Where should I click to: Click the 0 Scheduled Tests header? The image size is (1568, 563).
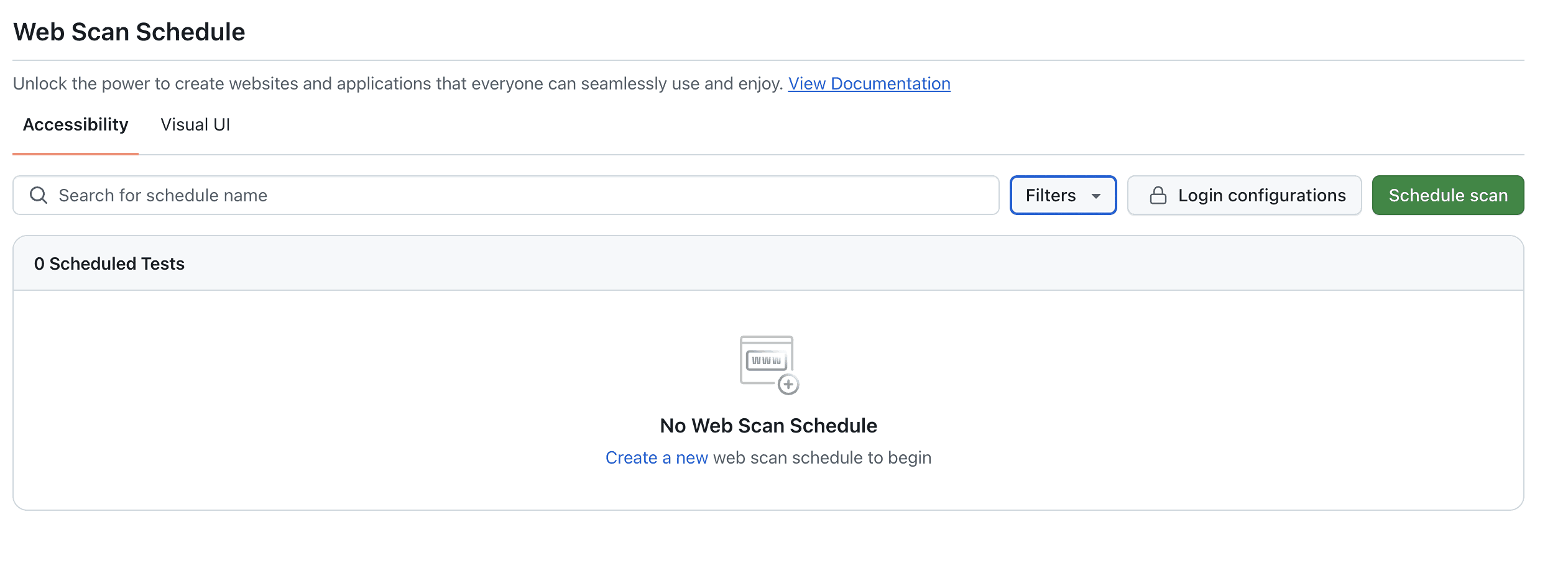click(110, 263)
